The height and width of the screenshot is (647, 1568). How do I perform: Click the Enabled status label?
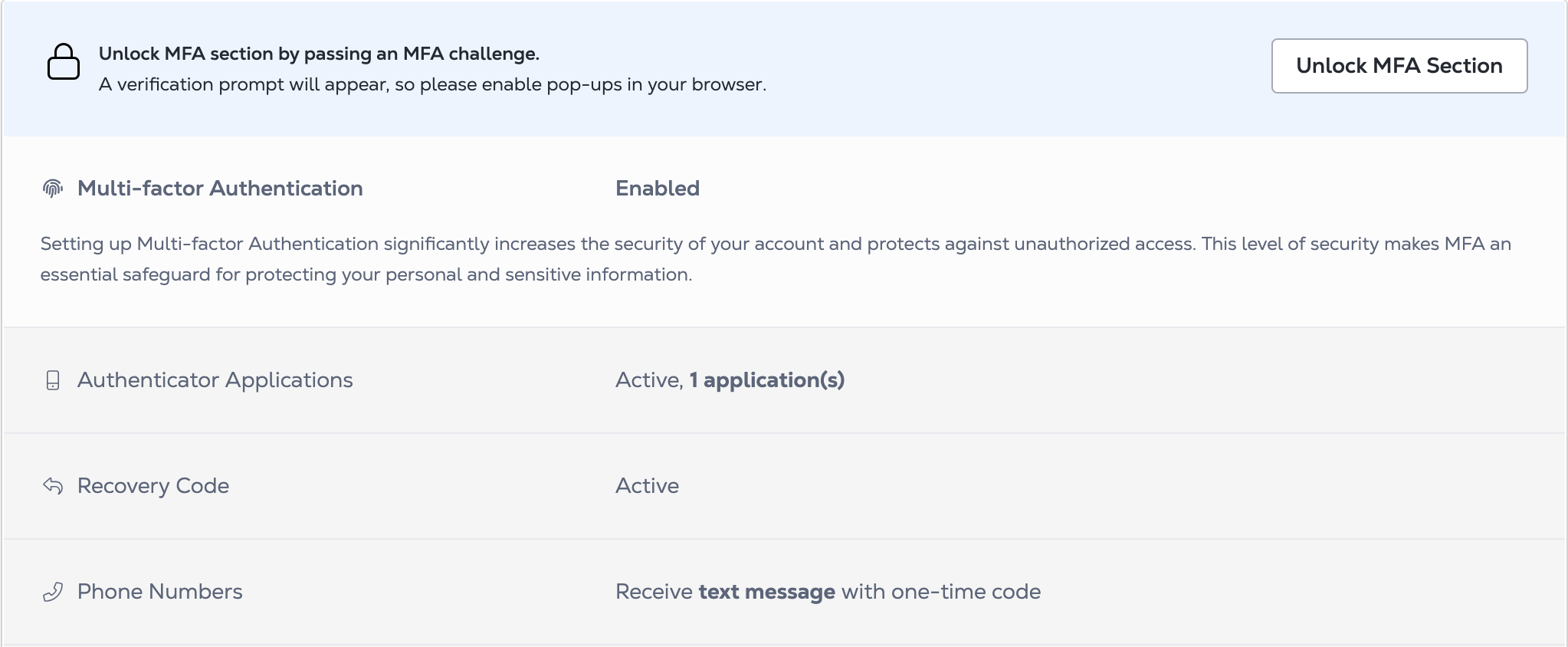coord(658,189)
